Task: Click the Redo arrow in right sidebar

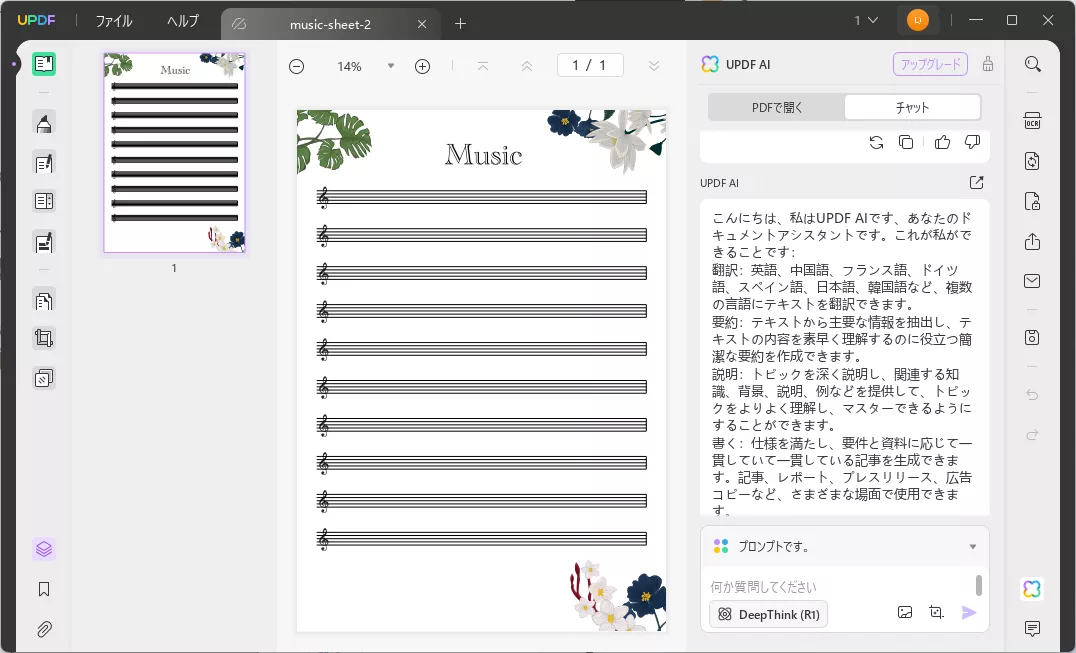Action: pos(1033,435)
